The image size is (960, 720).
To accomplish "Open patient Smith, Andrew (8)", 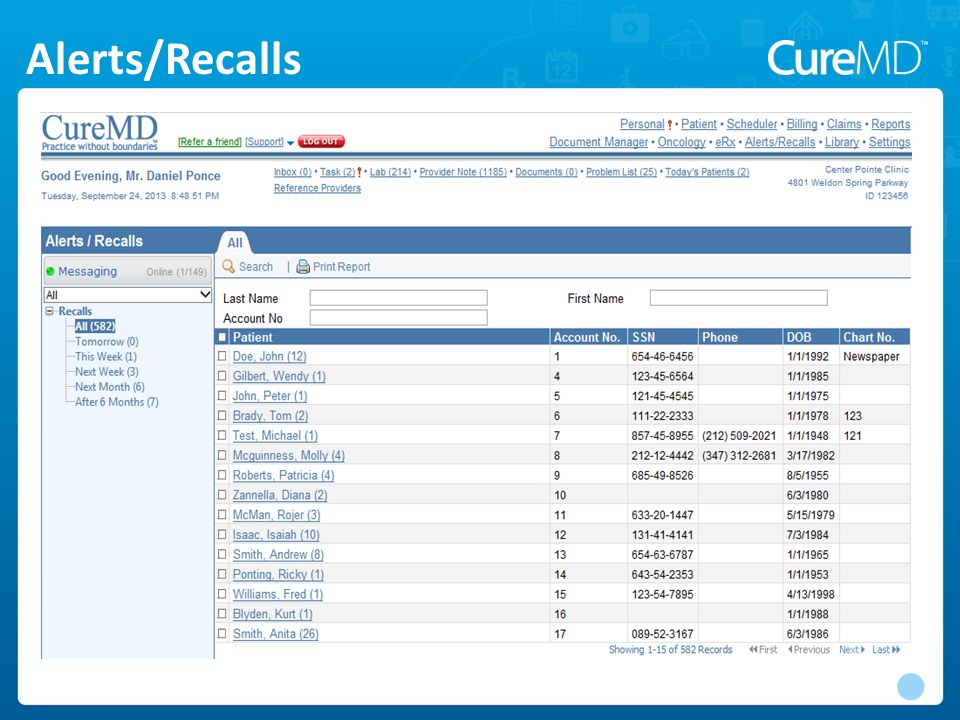I will pyautogui.click(x=278, y=555).
